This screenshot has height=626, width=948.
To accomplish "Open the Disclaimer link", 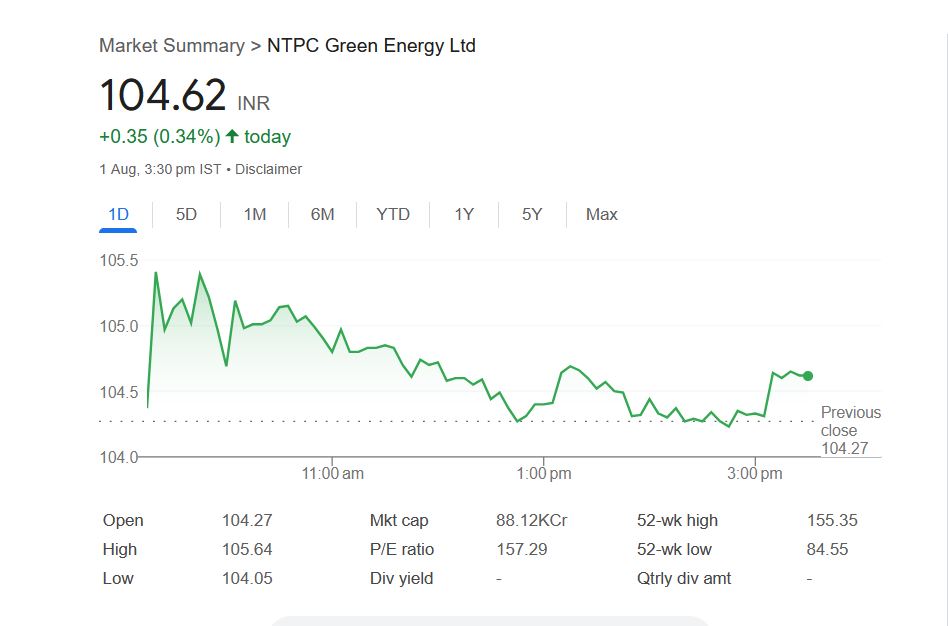I will coord(268,169).
